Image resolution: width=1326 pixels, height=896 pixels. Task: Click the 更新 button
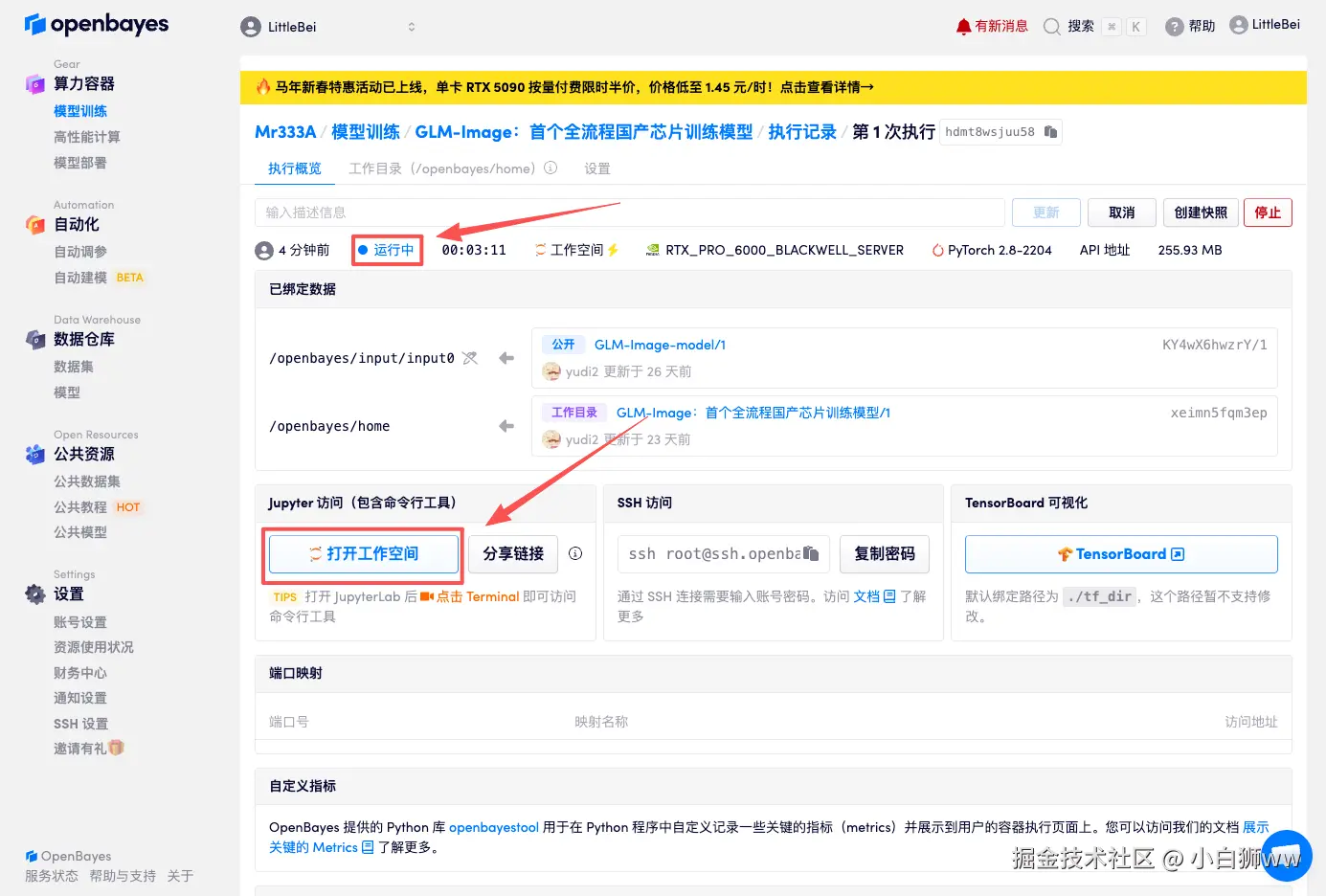[x=1046, y=213]
